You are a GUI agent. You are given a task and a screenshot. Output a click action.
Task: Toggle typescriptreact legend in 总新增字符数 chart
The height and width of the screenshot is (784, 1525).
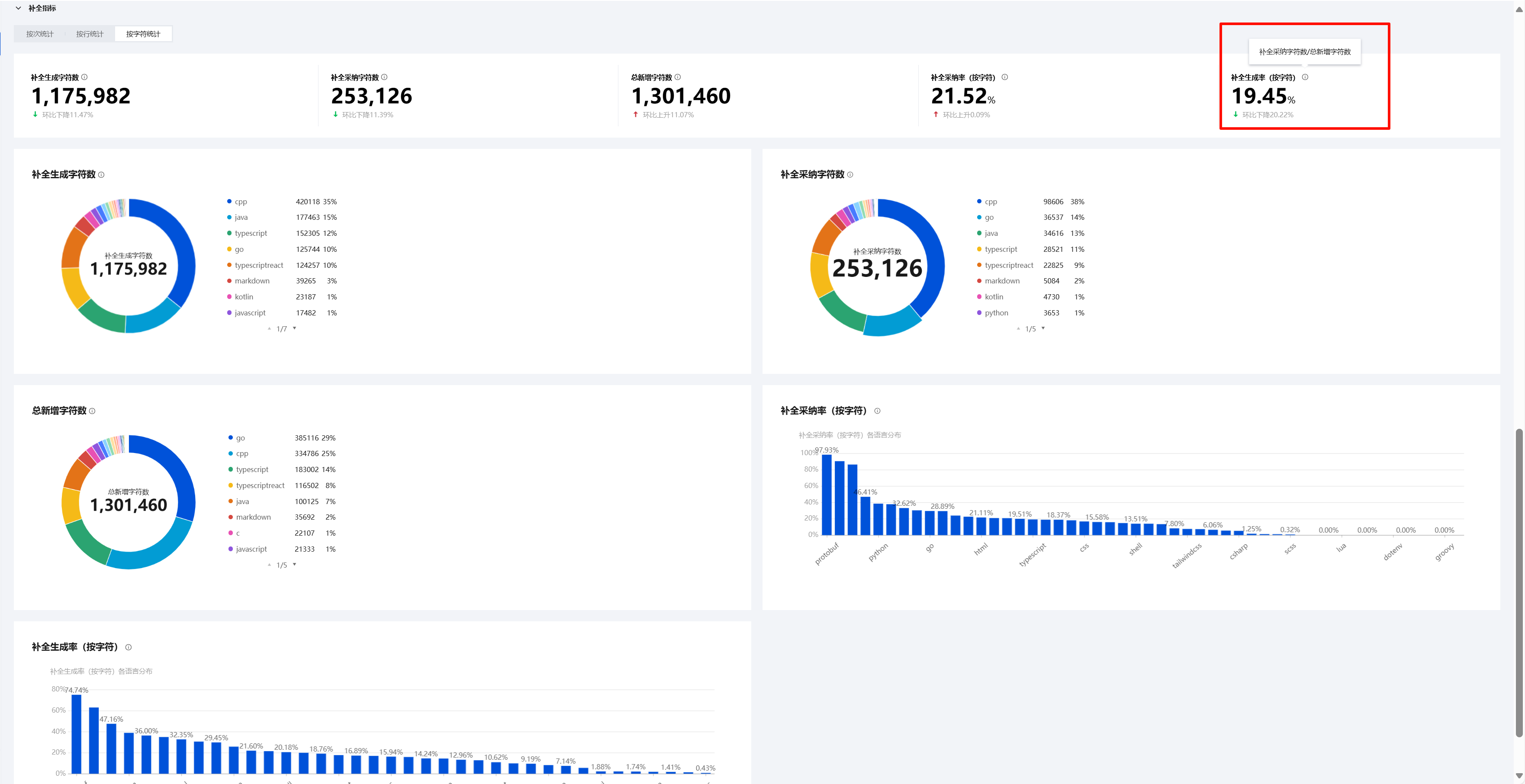tap(260, 486)
